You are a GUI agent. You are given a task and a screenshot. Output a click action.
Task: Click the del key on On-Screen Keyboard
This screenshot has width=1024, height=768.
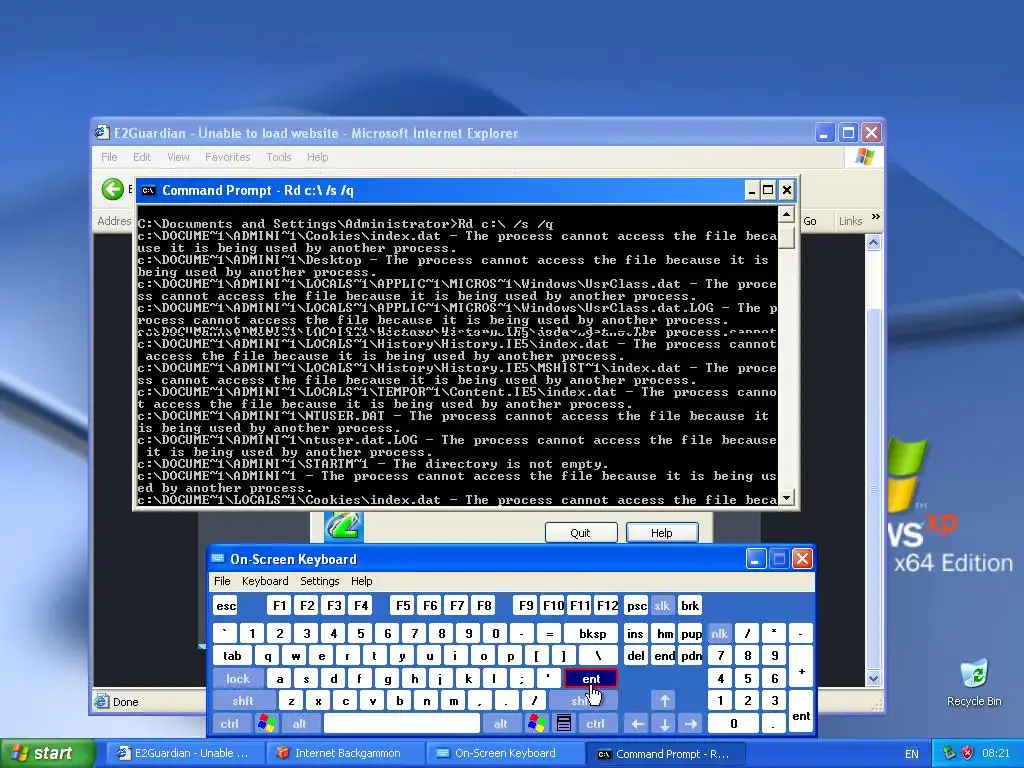pyautogui.click(x=635, y=656)
